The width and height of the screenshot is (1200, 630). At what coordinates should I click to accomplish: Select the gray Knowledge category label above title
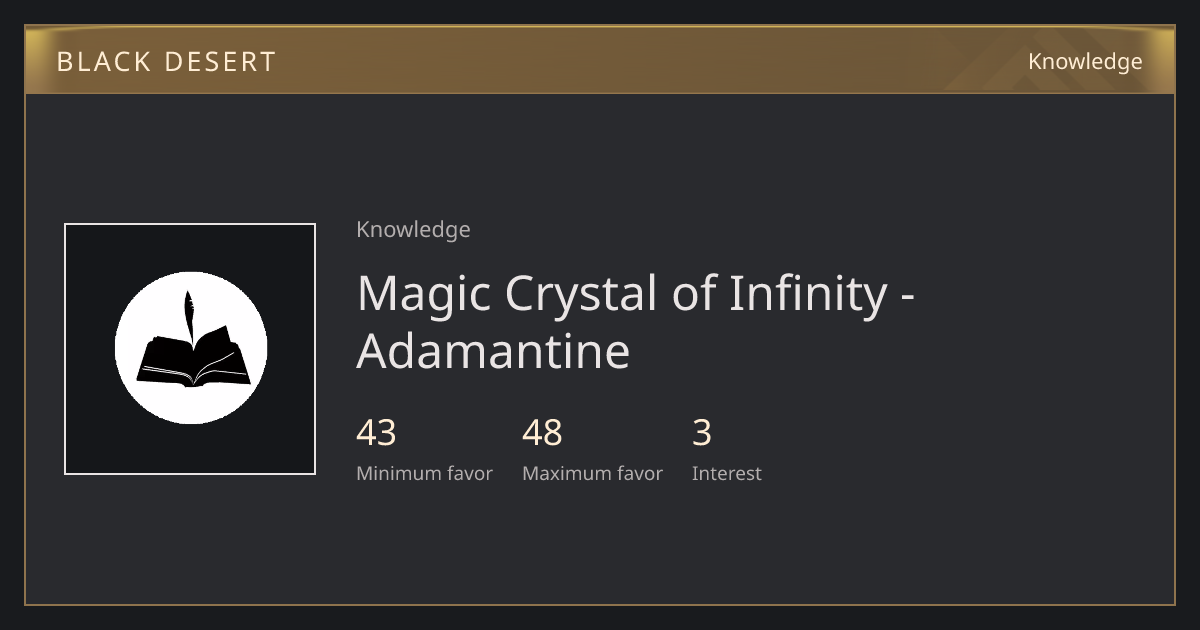pyautogui.click(x=413, y=230)
